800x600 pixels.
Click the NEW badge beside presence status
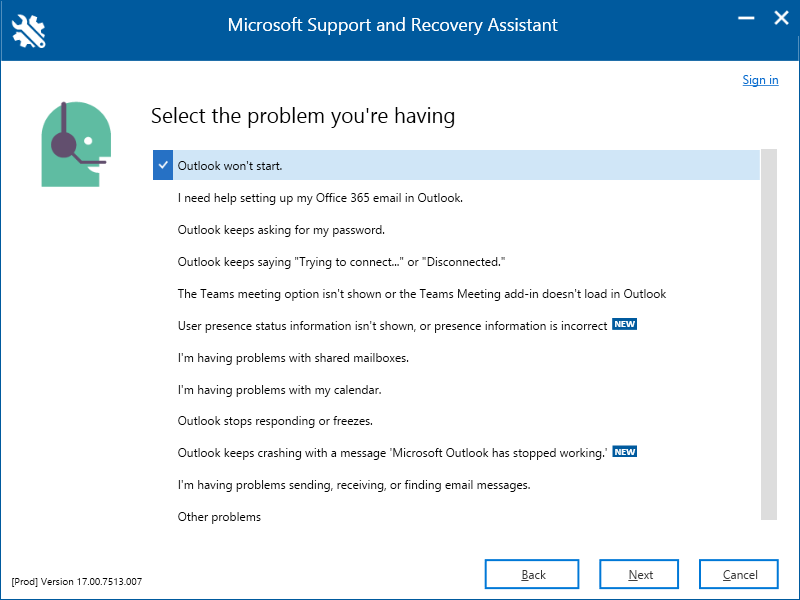624,324
